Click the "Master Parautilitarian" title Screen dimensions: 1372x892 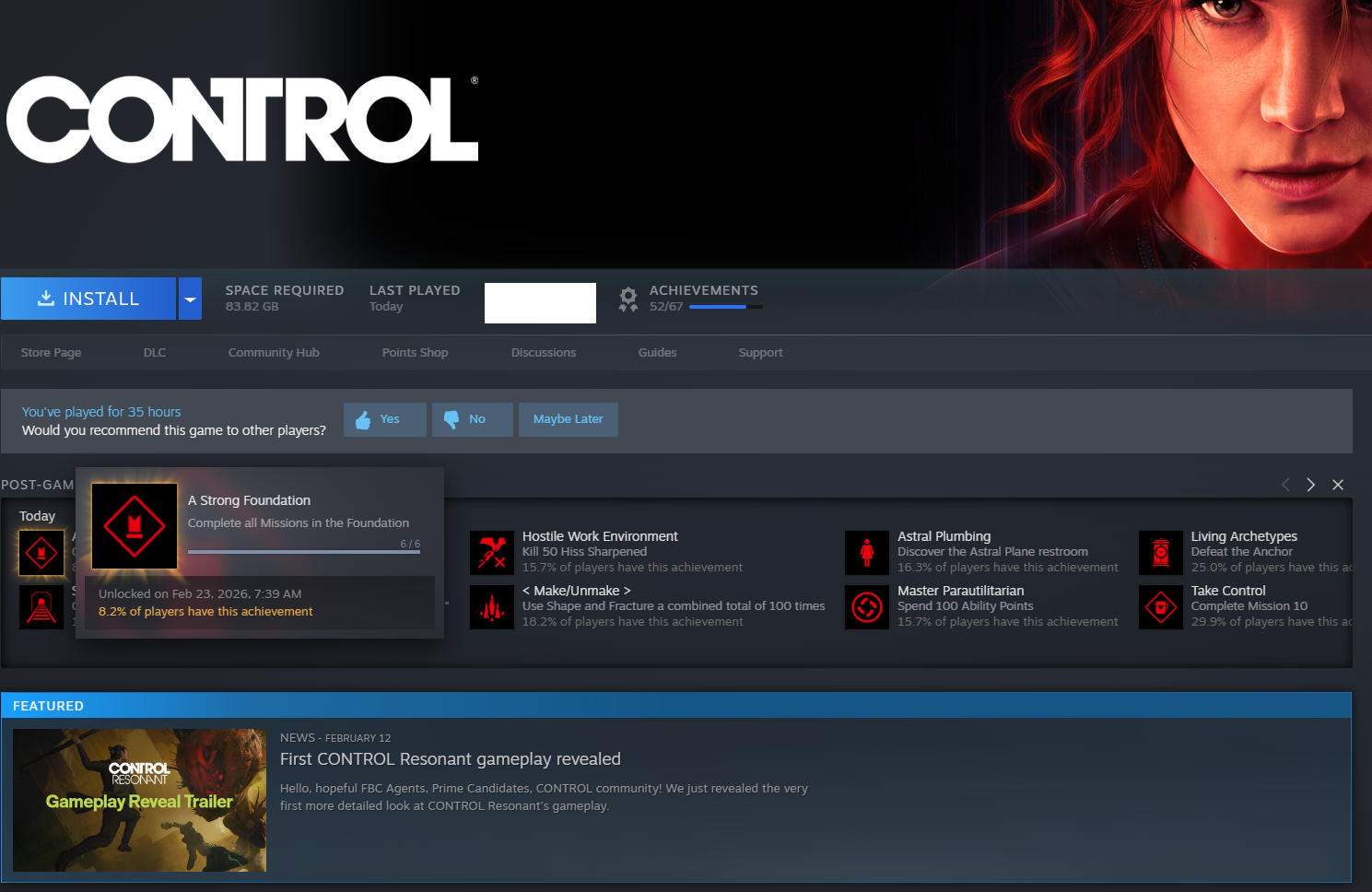coord(961,591)
